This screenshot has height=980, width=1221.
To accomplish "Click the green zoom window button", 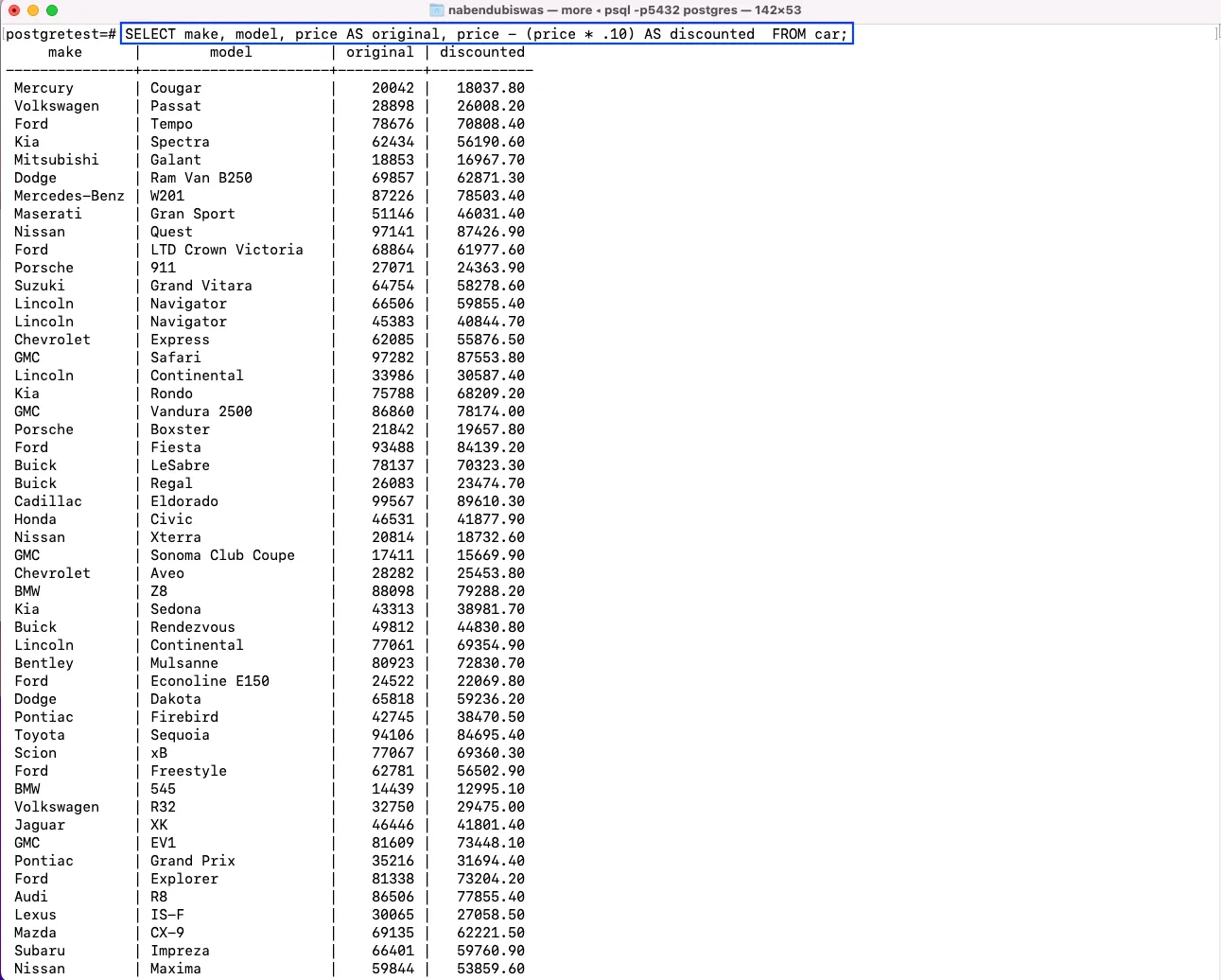I will [52, 10].
